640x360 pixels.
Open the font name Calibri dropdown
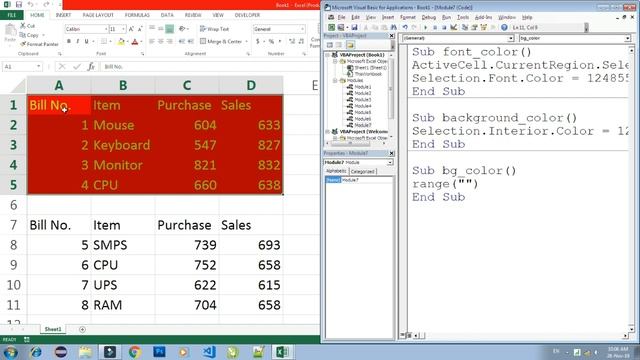tap(106, 29)
